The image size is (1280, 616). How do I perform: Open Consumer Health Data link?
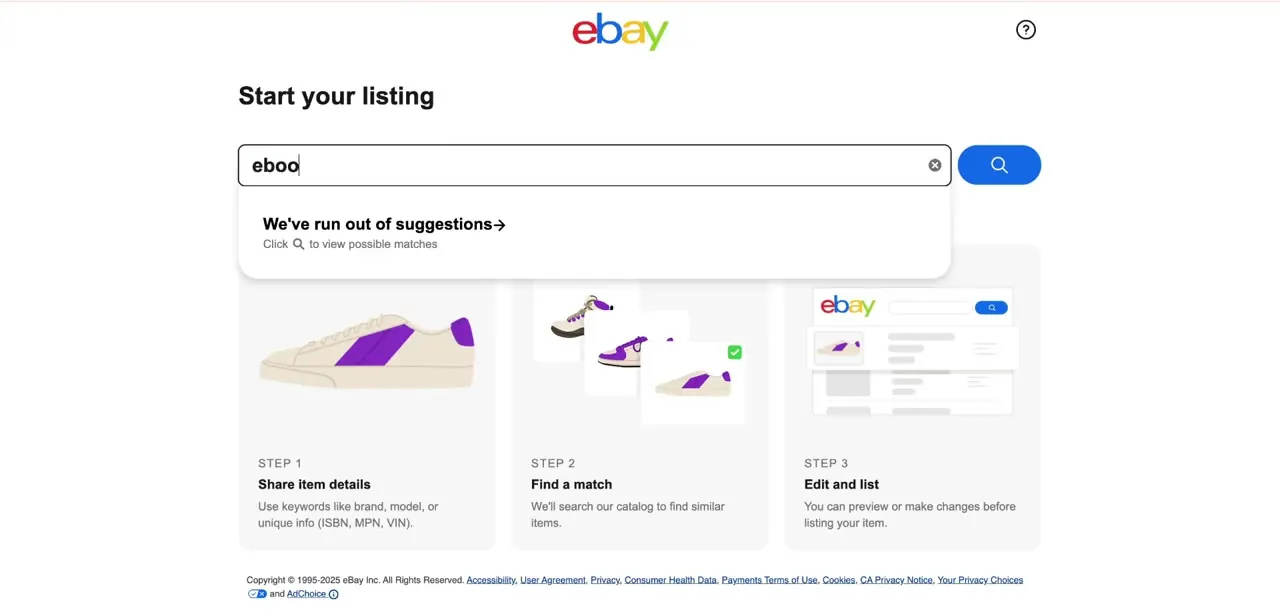click(x=671, y=580)
